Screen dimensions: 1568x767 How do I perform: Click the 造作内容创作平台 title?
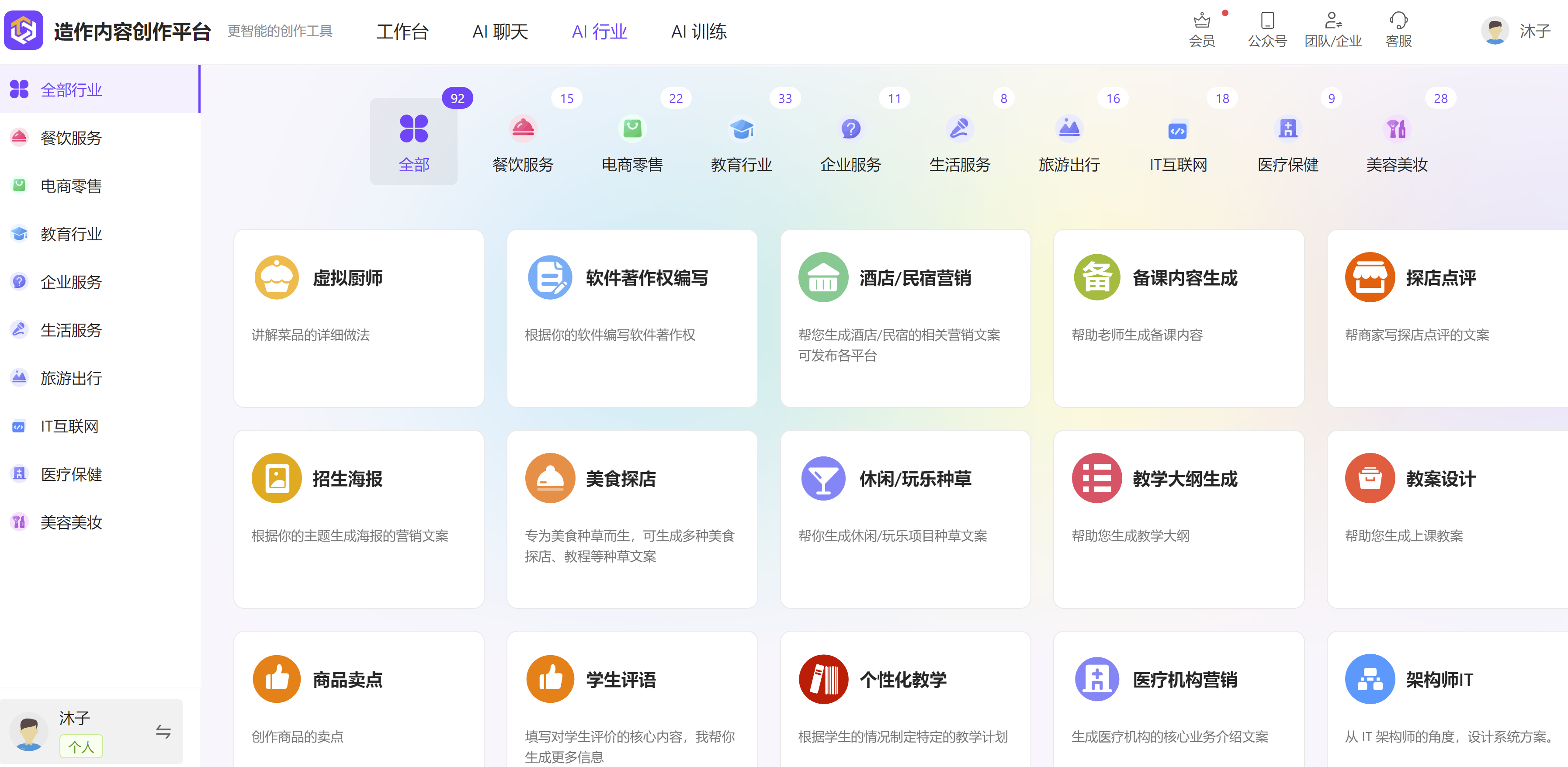(x=132, y=31)
